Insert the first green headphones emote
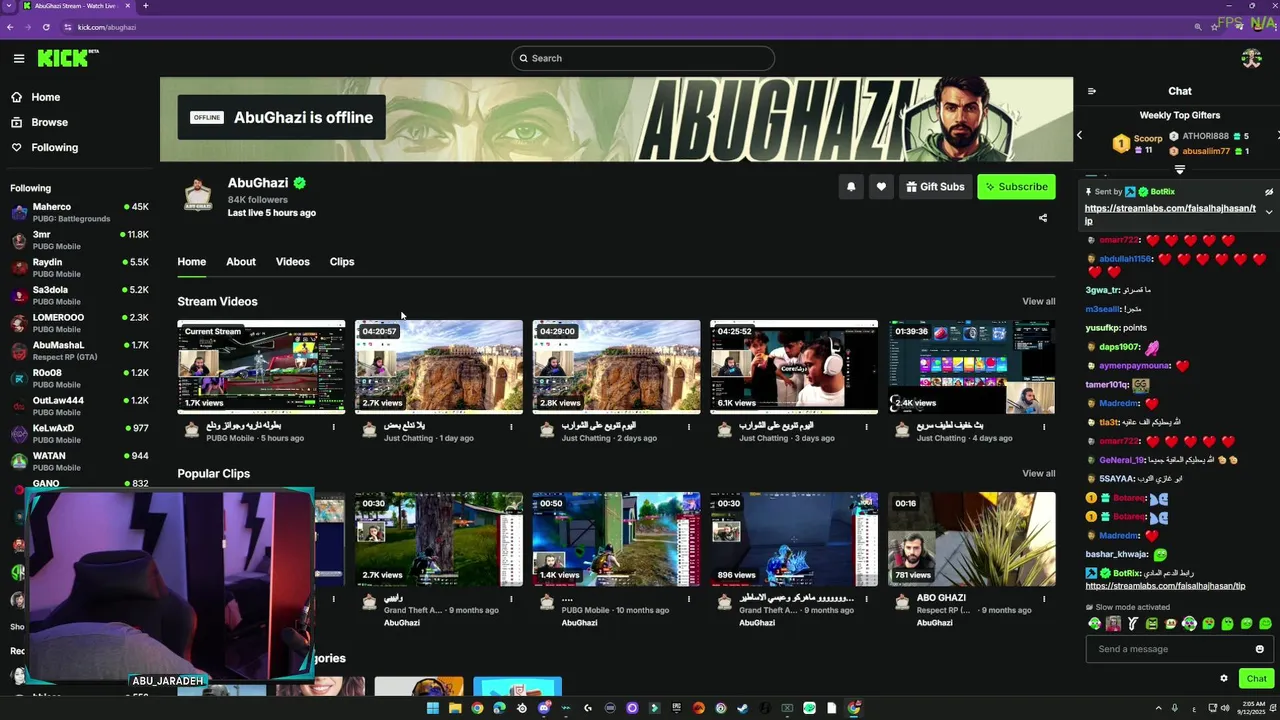This screenshot has height=720, width=1280. (x=1095, y=624)
